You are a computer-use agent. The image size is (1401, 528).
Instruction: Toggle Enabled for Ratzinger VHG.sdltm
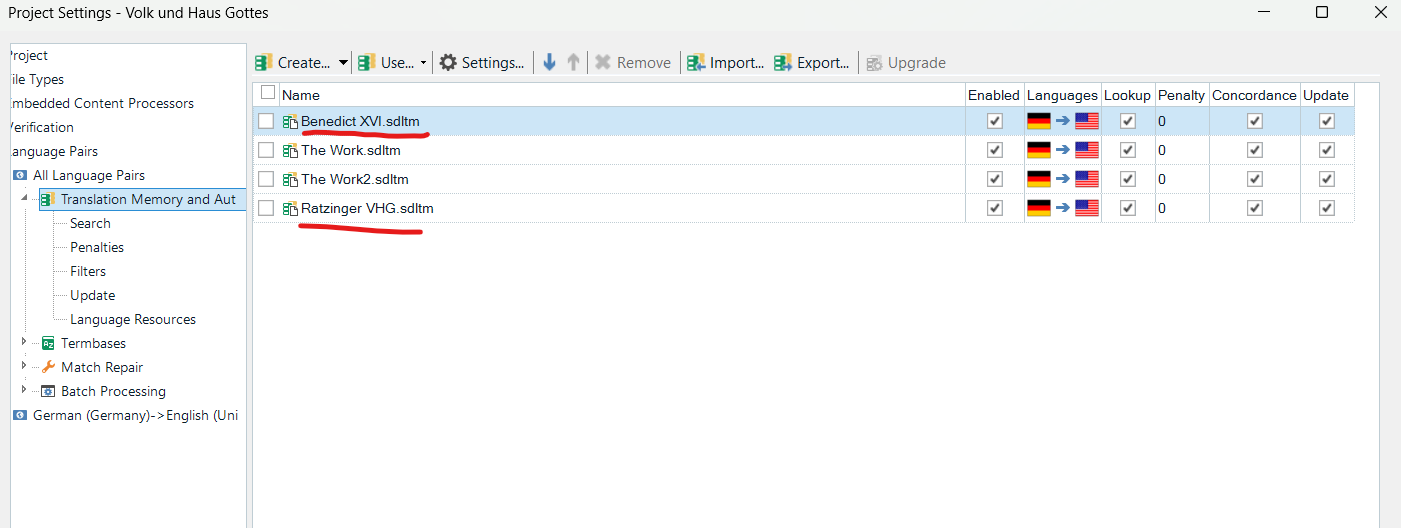[x=994, y=208]
